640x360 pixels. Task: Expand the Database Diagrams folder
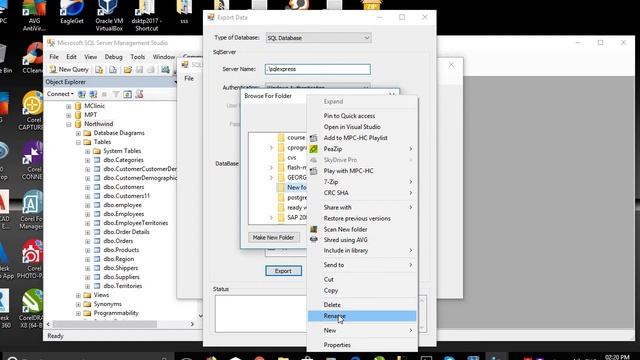click(78, 133)
